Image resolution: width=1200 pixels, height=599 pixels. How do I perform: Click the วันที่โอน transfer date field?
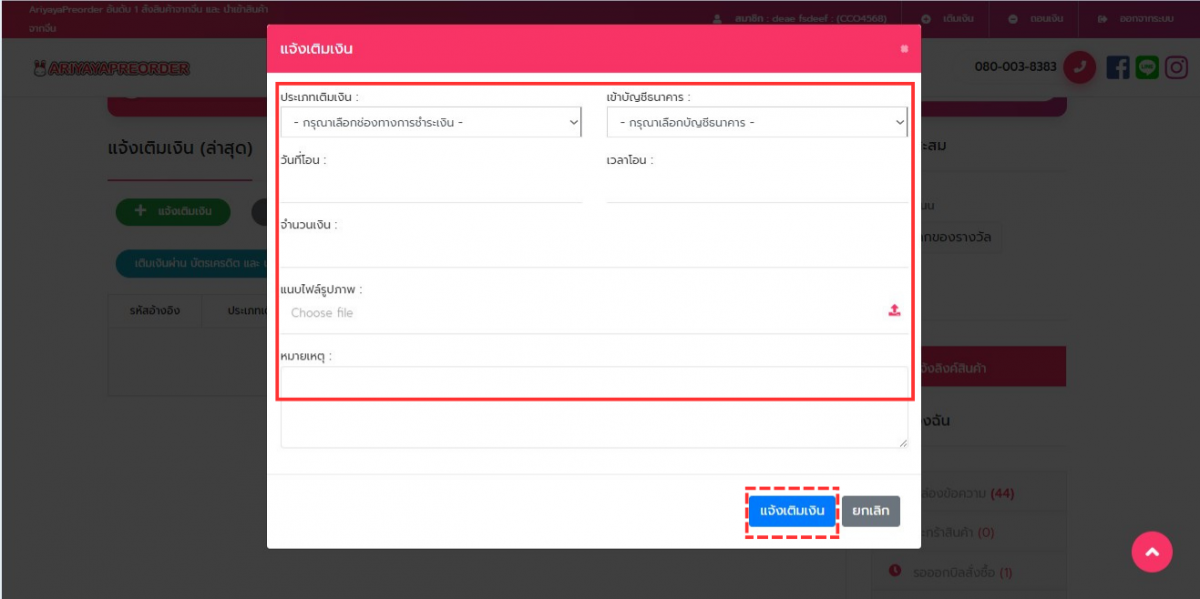[x=431, y=187]
